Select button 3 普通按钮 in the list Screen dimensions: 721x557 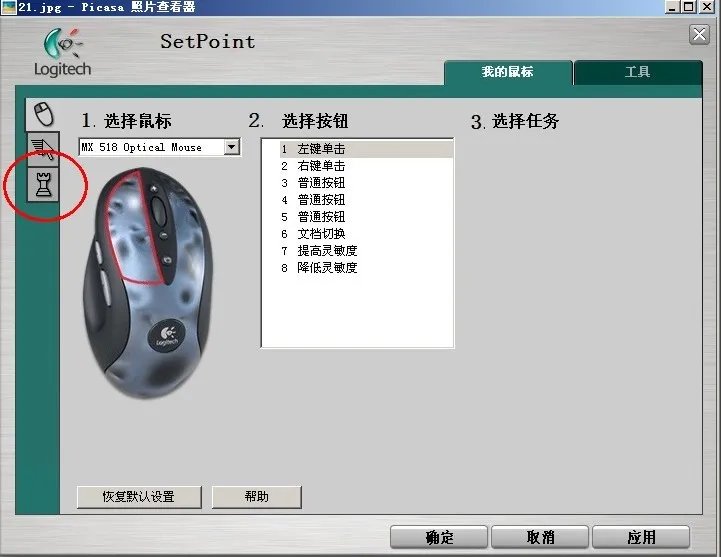coord(366,183)
